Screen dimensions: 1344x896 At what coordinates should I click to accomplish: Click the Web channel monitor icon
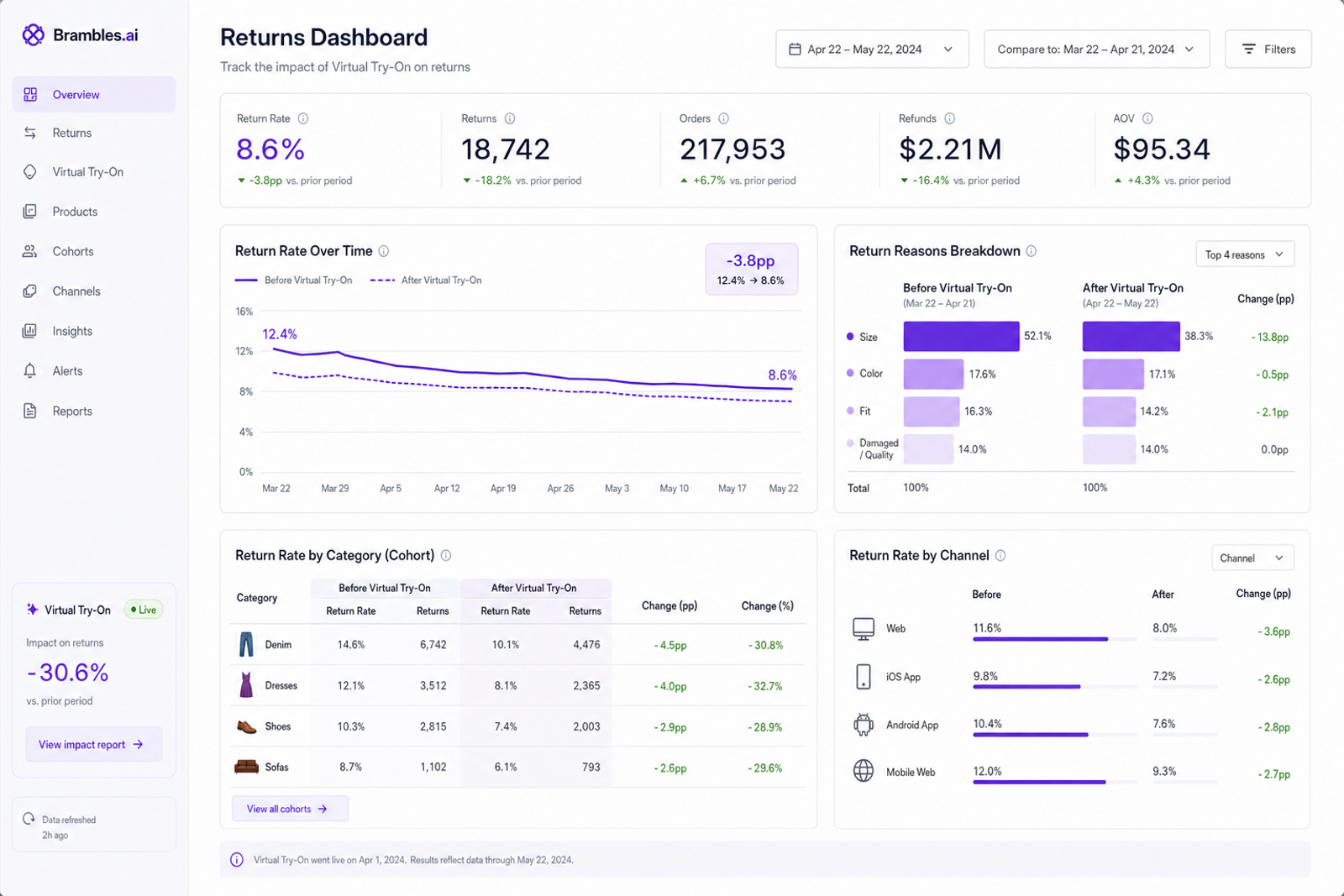(x=864, y=629)
